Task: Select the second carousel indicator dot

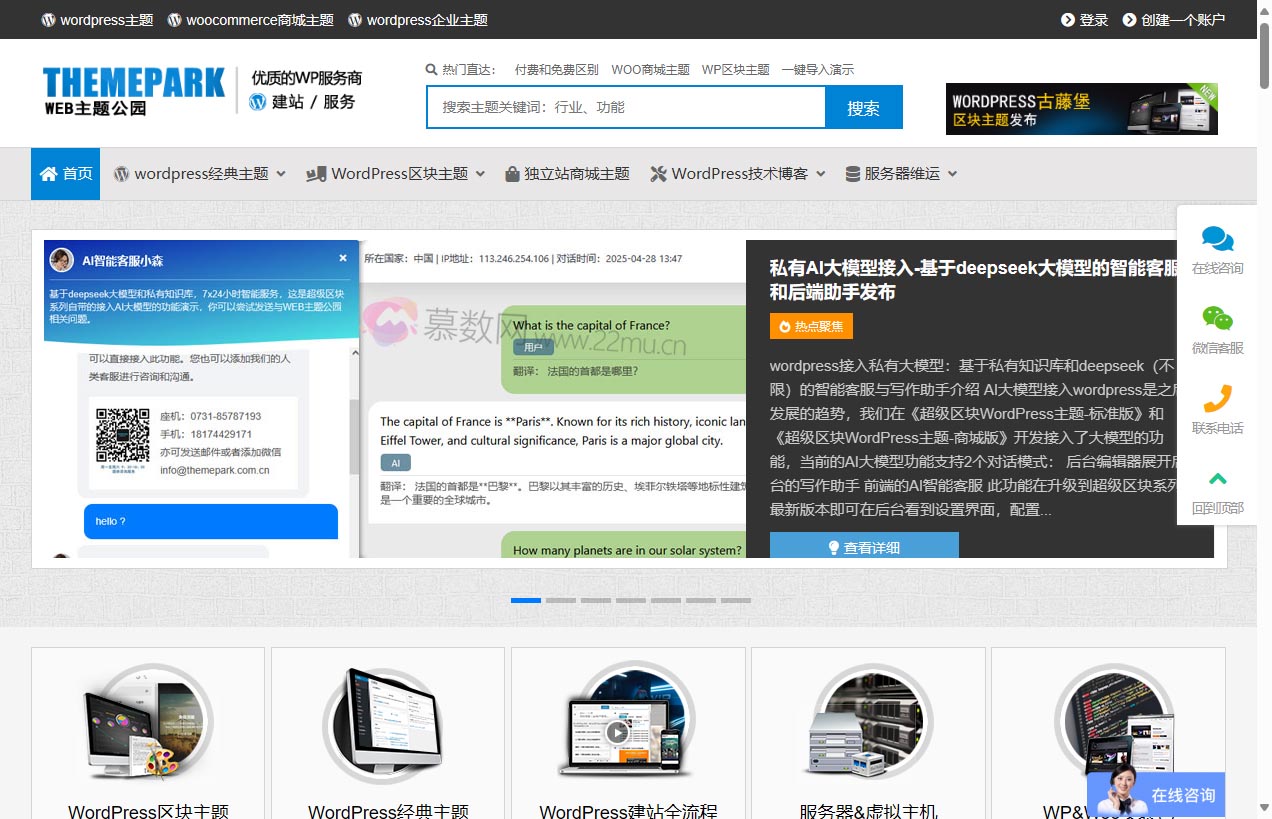Action: [x=560, y=600]
